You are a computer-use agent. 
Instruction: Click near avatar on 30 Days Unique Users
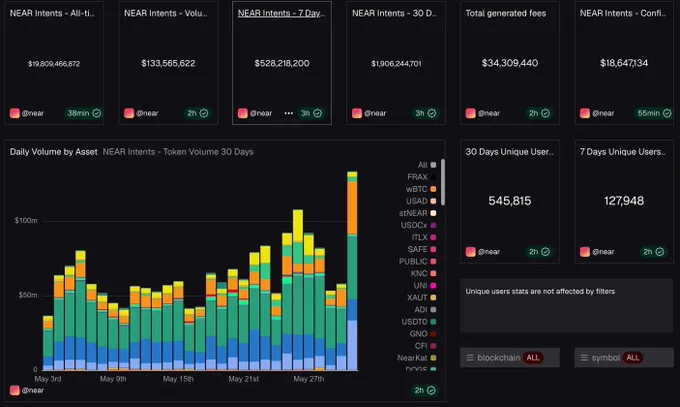coord(471,252)
